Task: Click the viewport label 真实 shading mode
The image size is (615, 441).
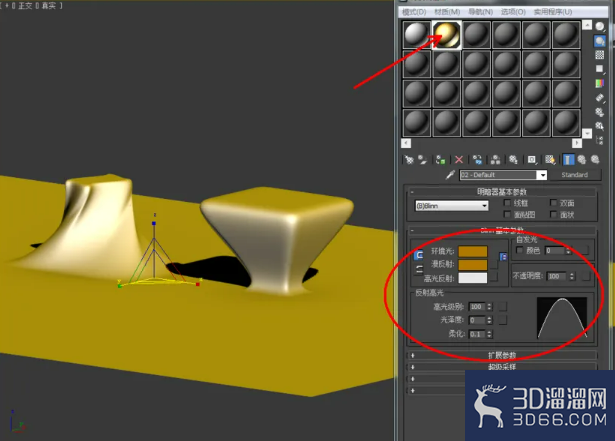Action: pos(49,6)
